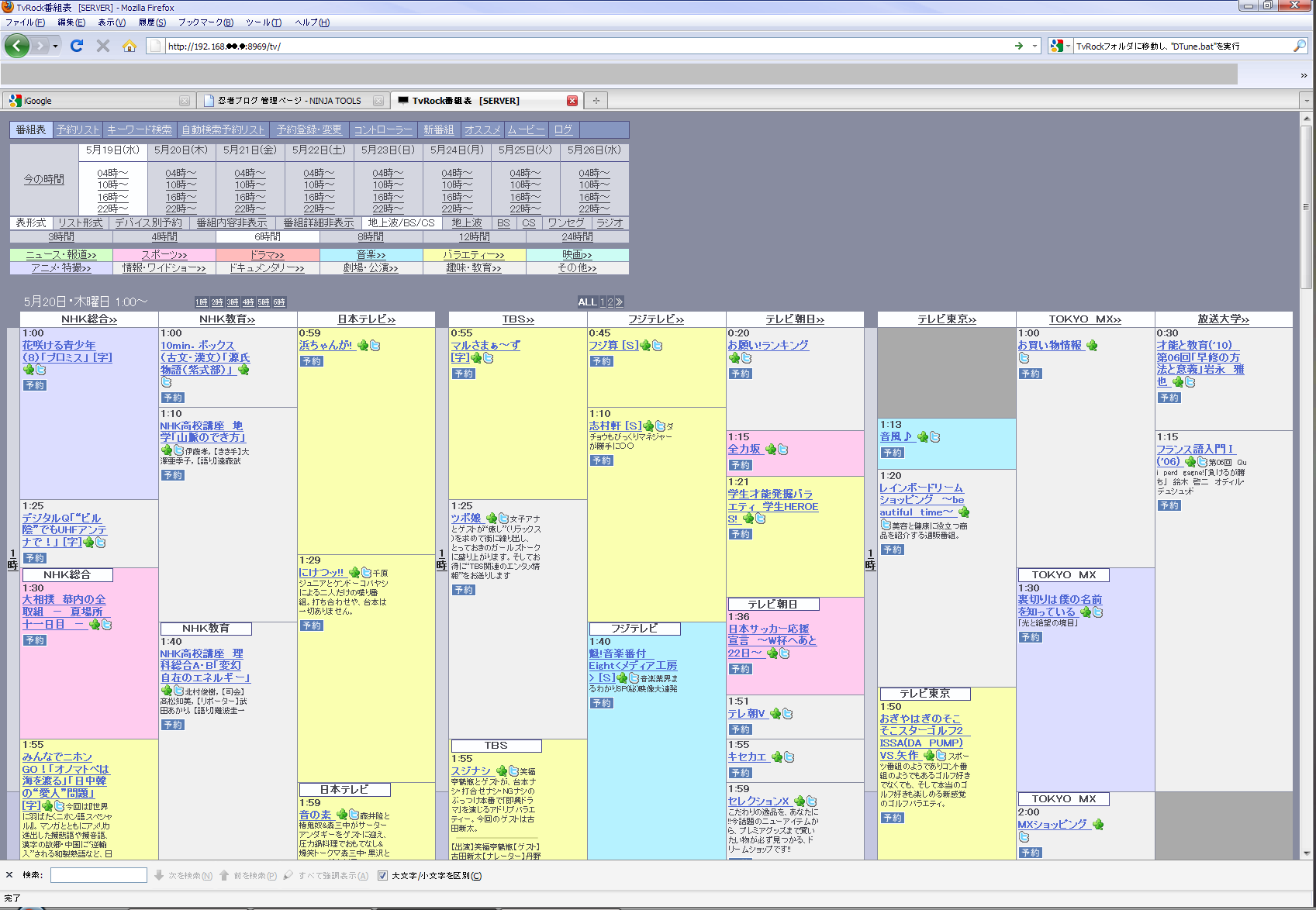Open program link 全力坂
Screen dimensions: 1316x910
click(744, 449)
